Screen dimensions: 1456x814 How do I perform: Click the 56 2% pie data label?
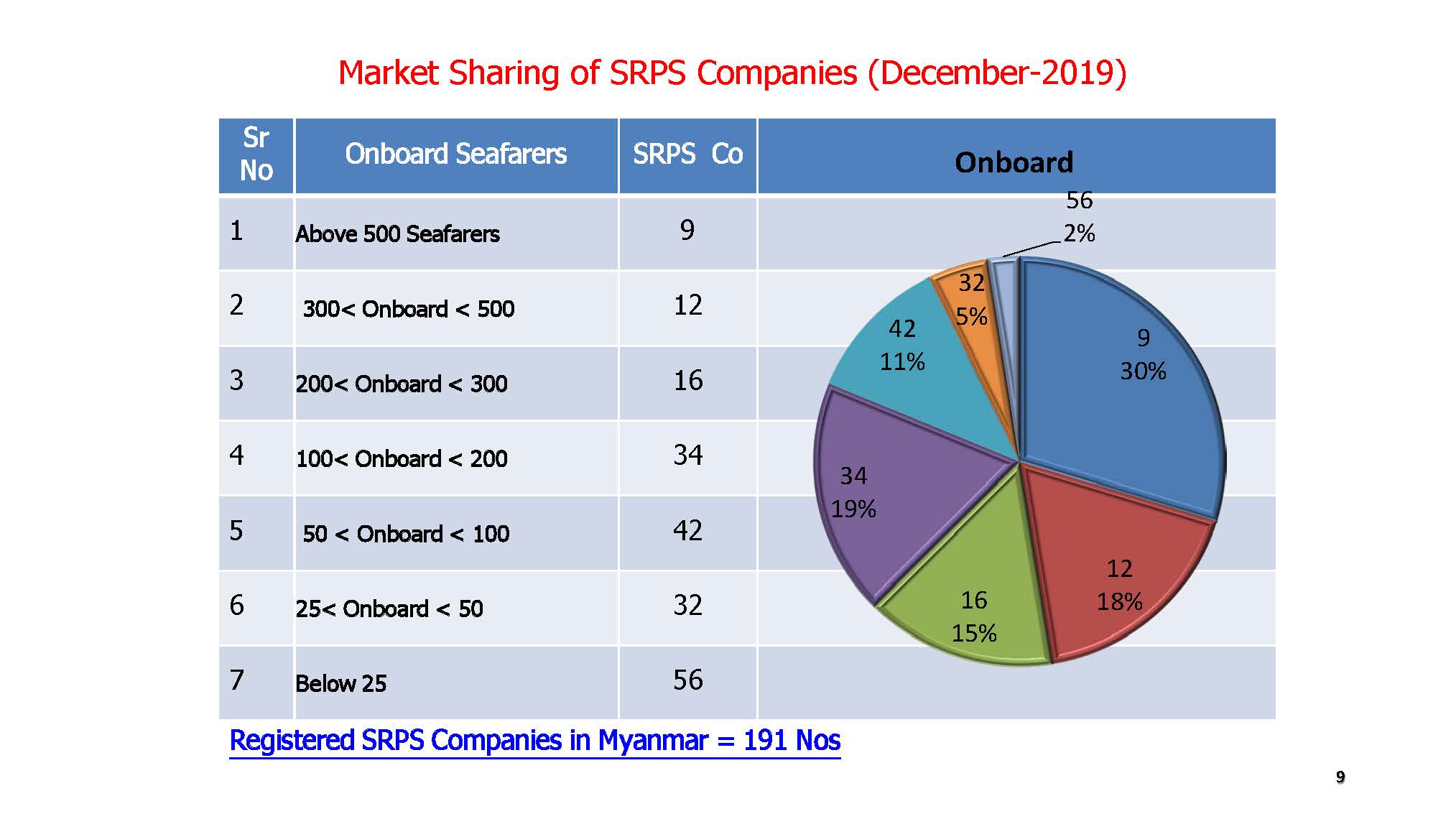1078,216
